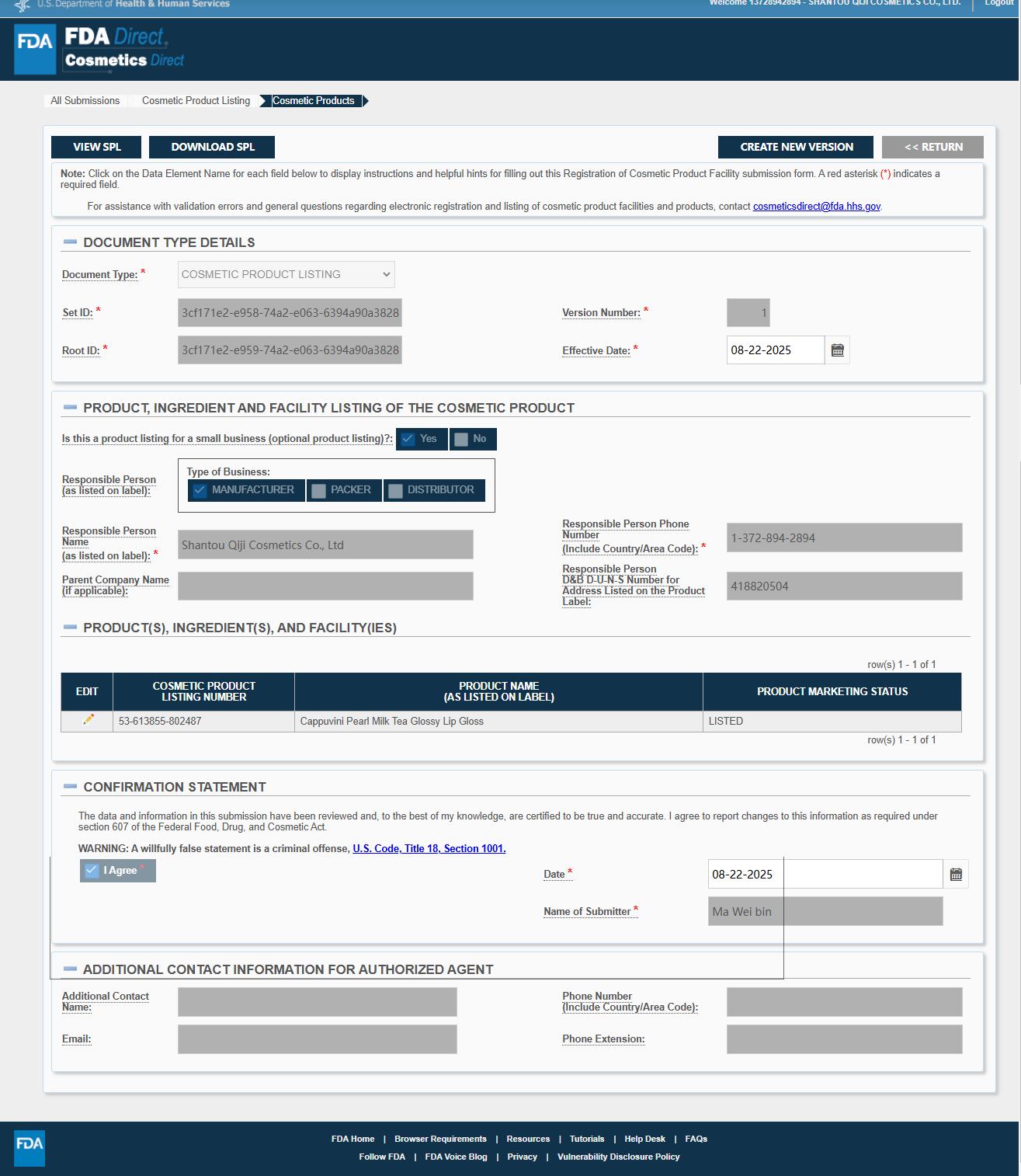Select the Distributor business type checkbox

coord(396,490)
